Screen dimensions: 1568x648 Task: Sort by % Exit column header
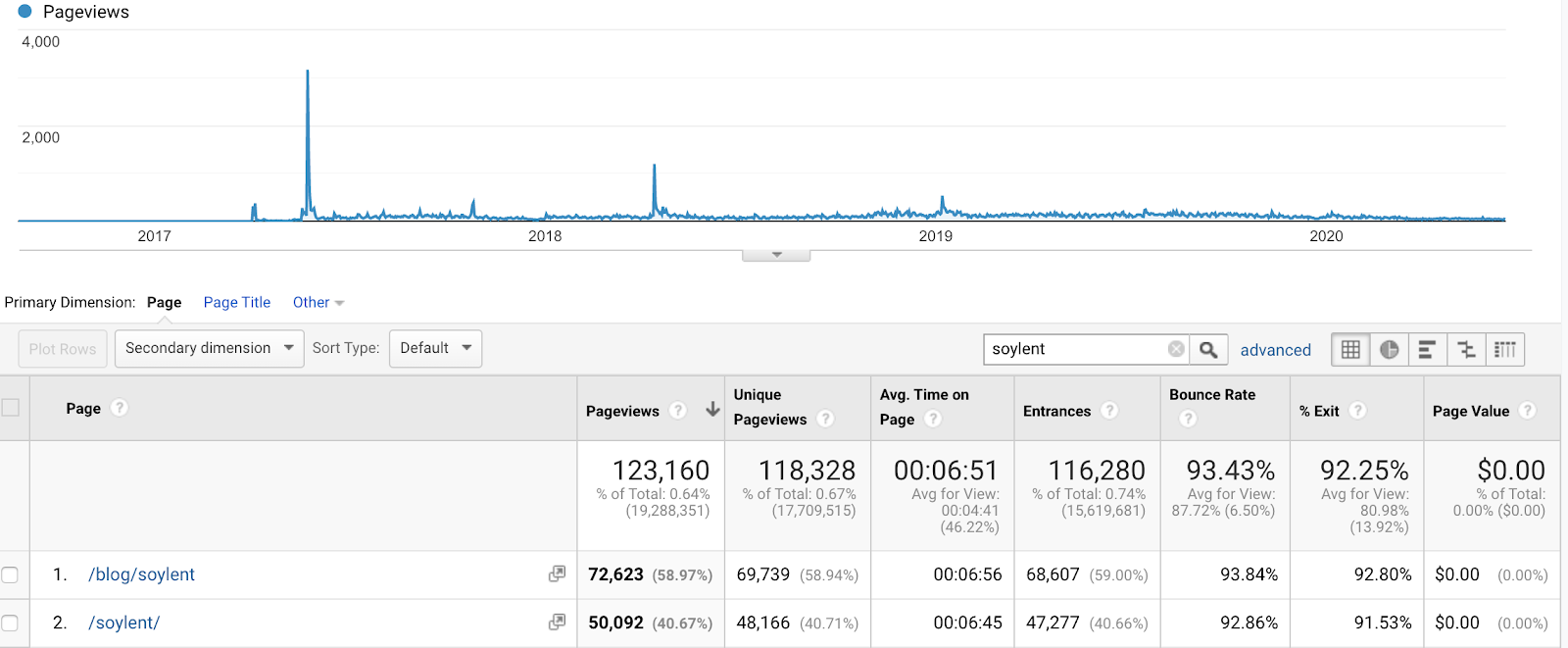click(x=1319, y=411)
